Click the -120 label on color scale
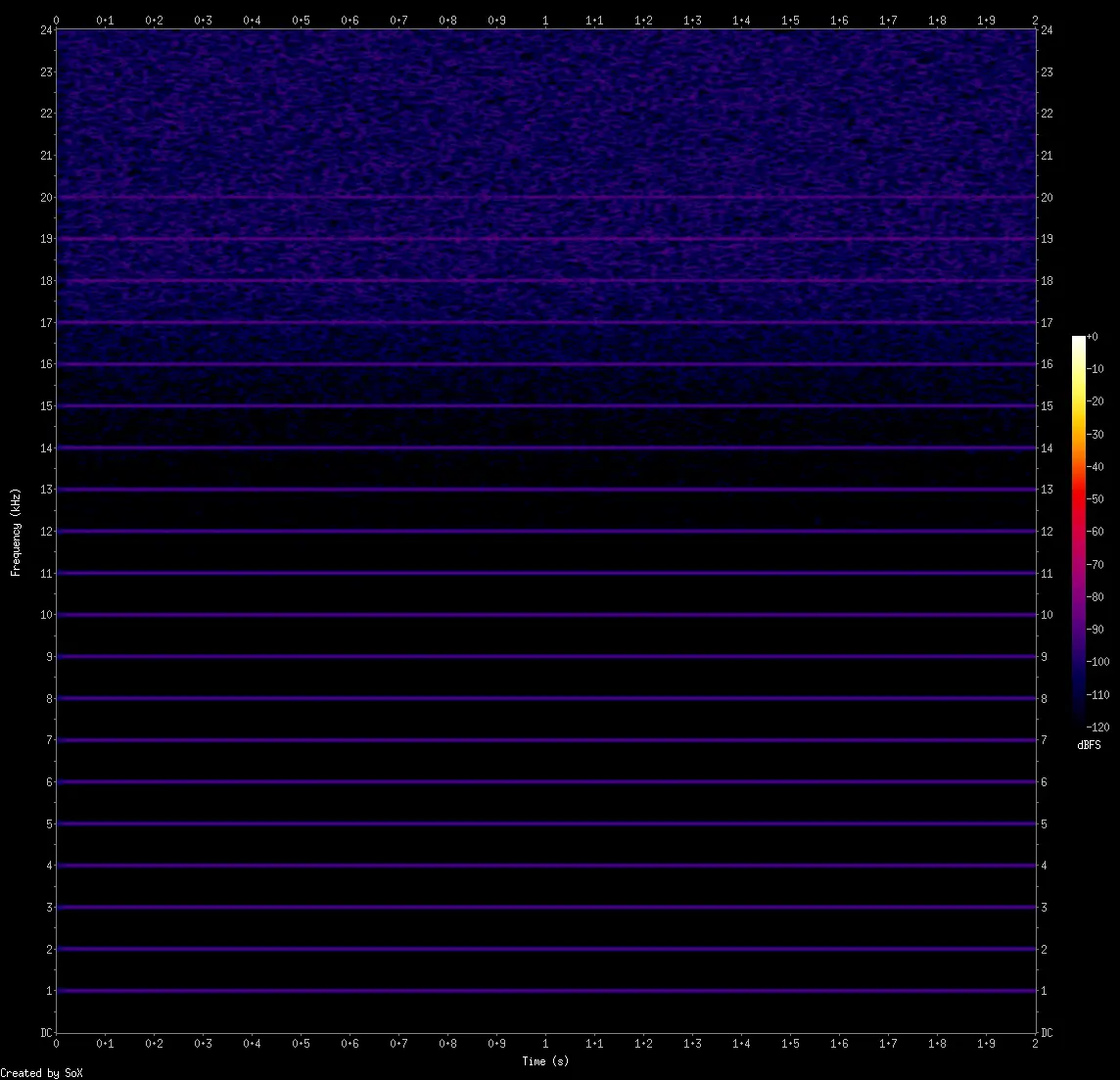1120x1080 pixels. [x=1098, y=728]
